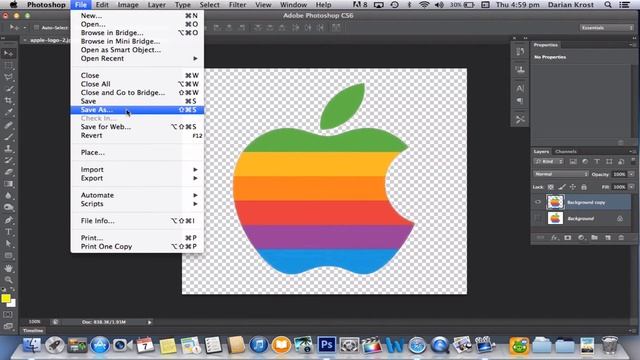Delete layer trash icon in Layers panel

[x=621, y=238]
